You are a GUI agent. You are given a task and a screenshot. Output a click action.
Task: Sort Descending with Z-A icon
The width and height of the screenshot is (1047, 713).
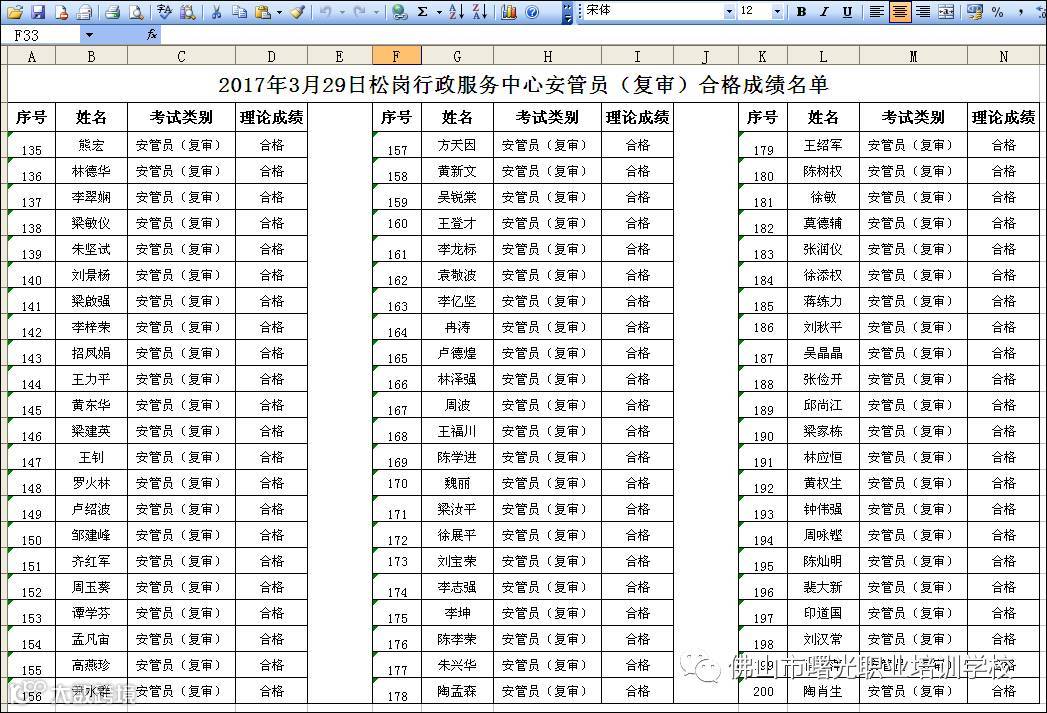coord(480,11)
